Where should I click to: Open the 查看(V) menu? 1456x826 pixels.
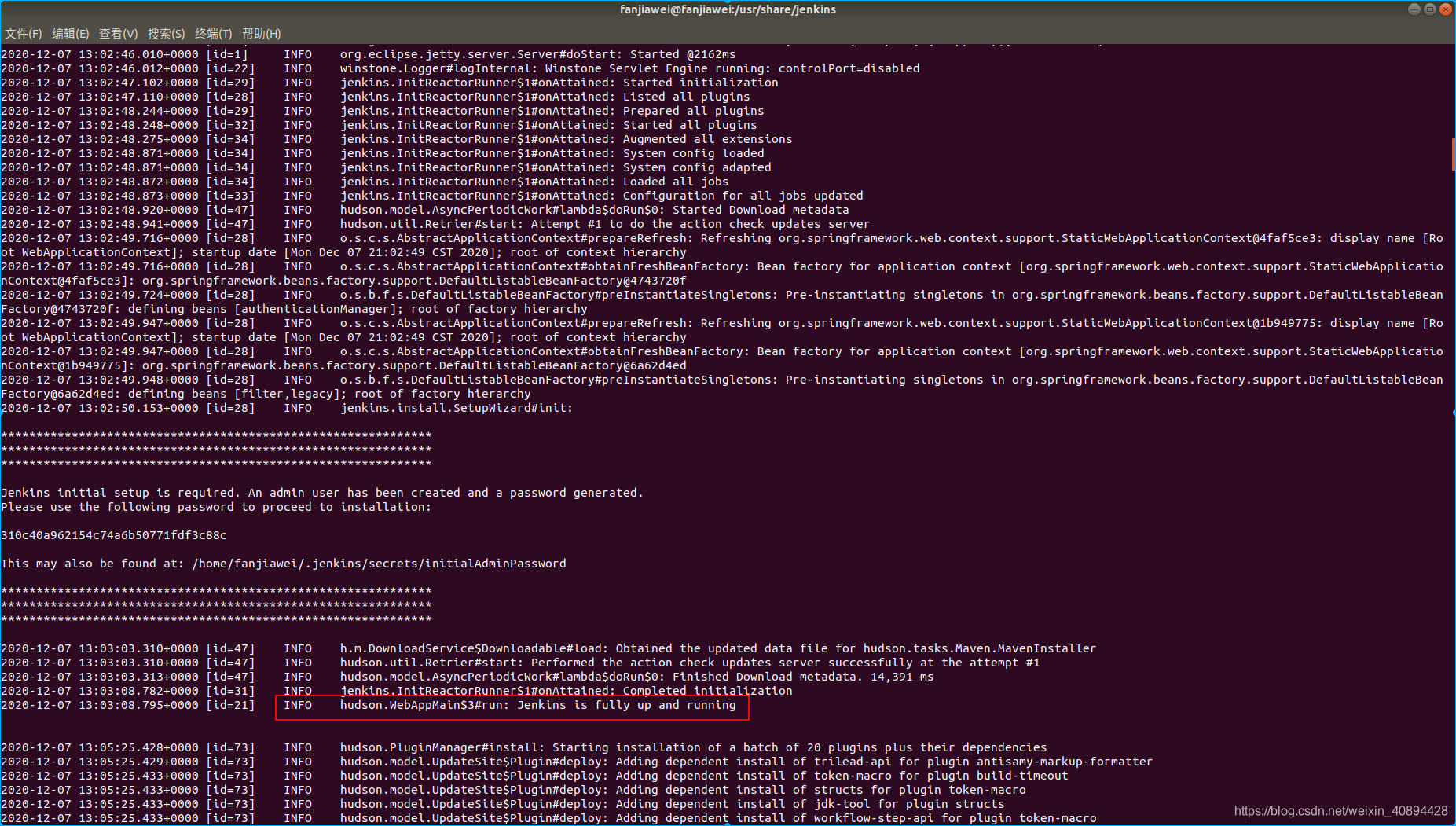(x=119, y=34)
